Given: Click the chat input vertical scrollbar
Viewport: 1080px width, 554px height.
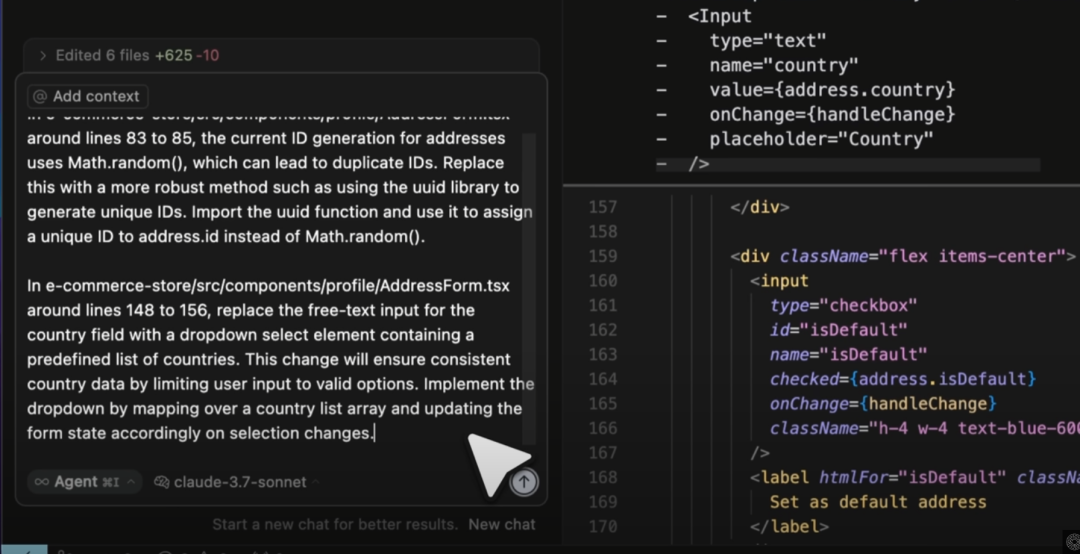Looking at the screenshot, I should click(x=529, y=289).
